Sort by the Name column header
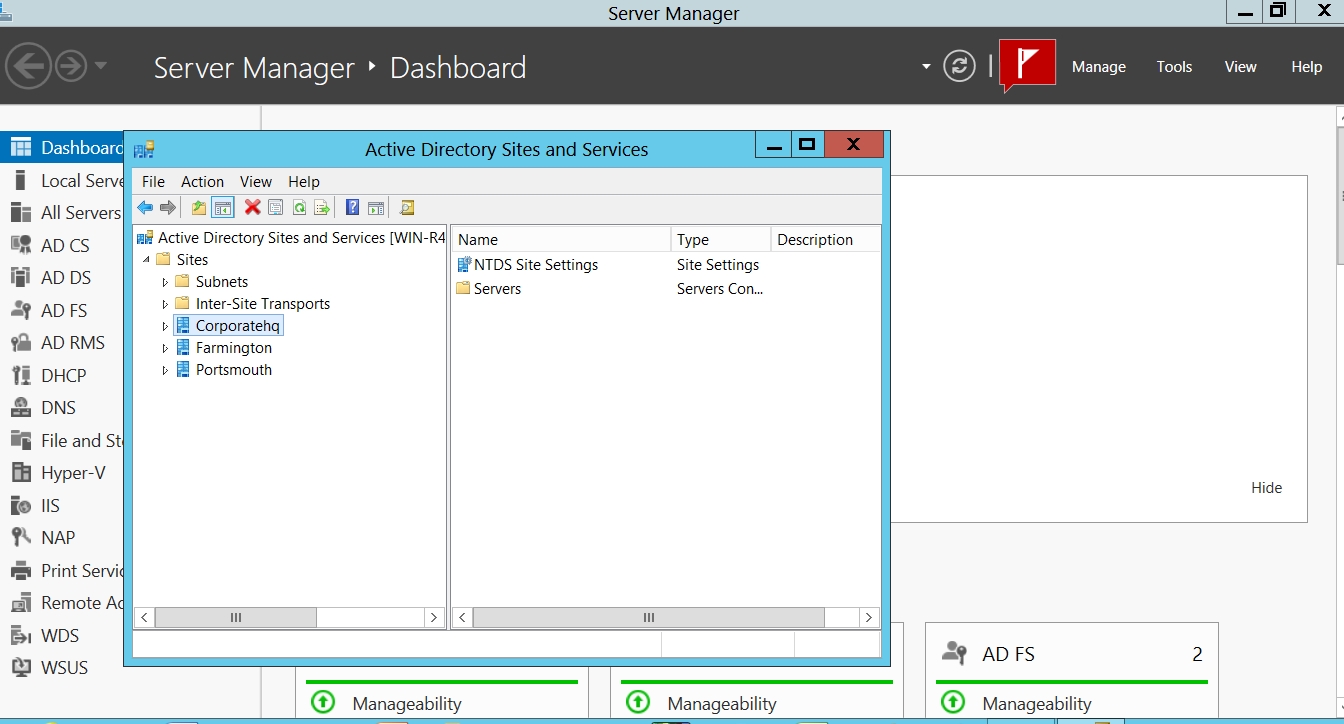The width and height of the screenshot is (1344, 724). tap(562, 240)
